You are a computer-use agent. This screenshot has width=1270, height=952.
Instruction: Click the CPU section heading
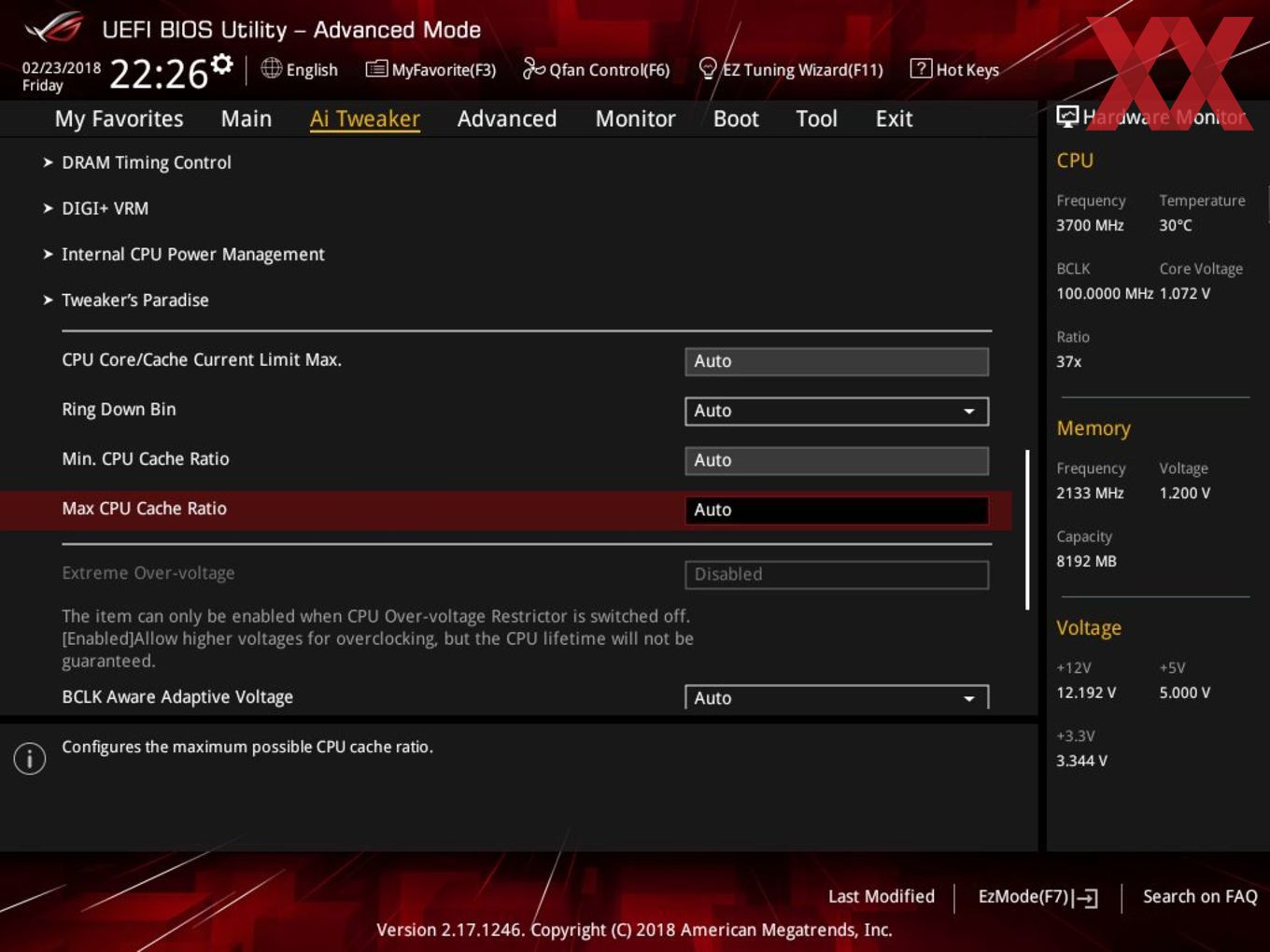tap(1075, 161)
